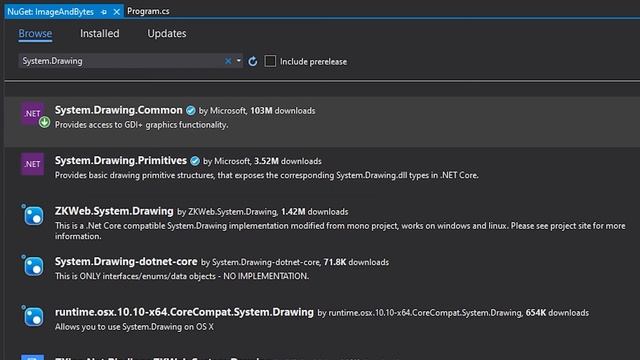Open the Program.cs document tab
Screen dimensions: 640x360
coord(148,11)
